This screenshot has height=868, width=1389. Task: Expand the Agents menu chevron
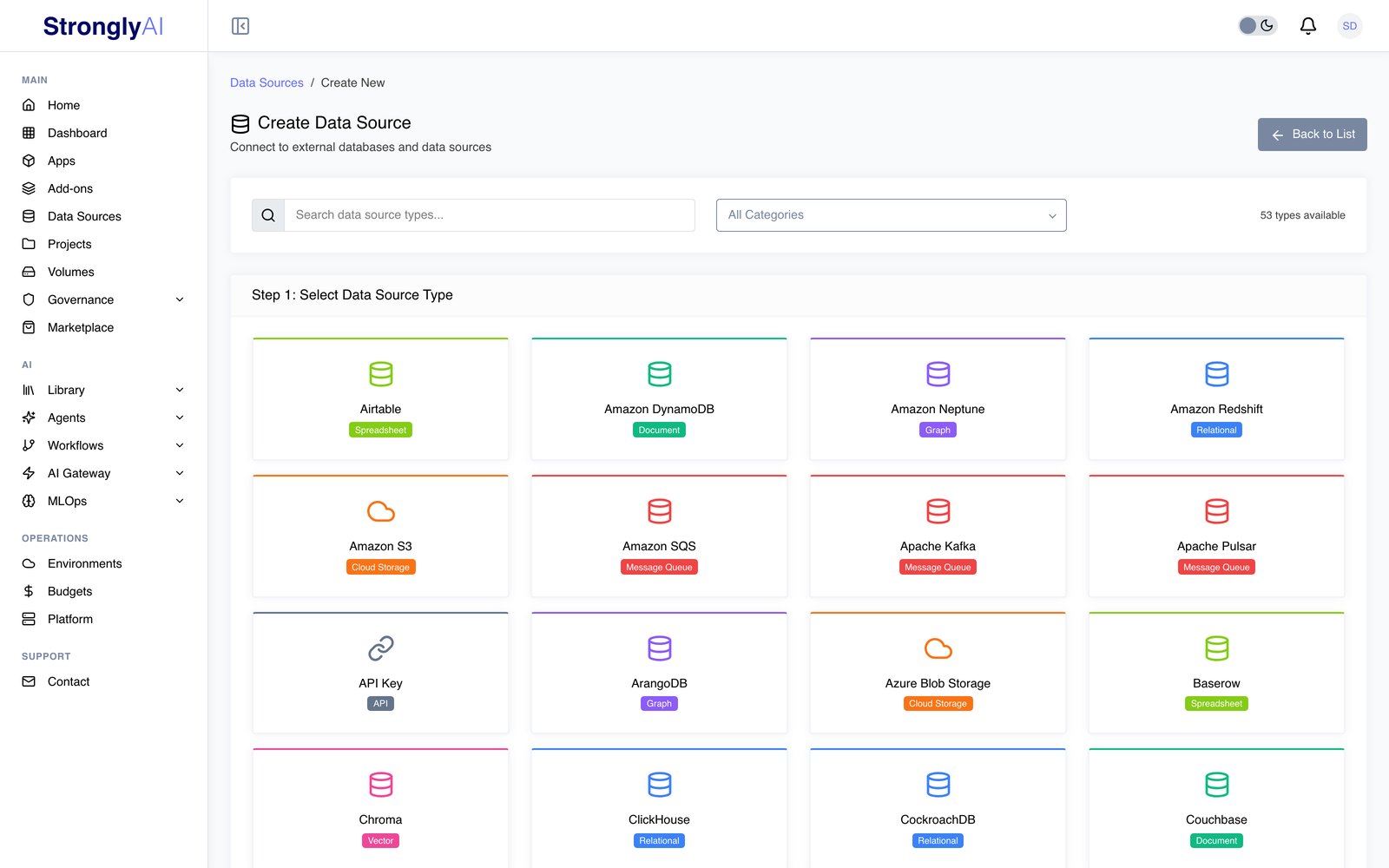coord(180,418)
